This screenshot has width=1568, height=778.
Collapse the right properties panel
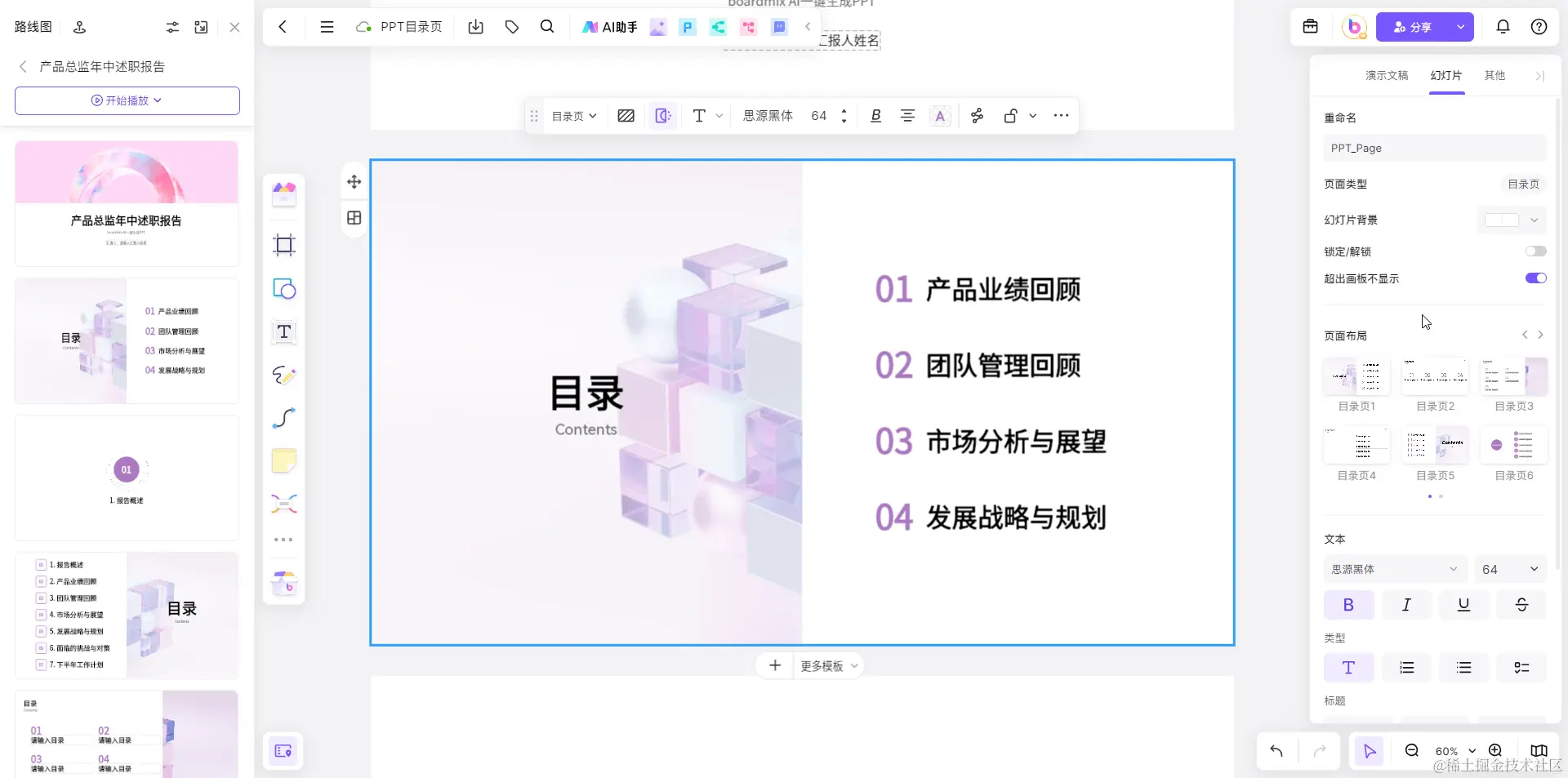(x=1539, y=76)
